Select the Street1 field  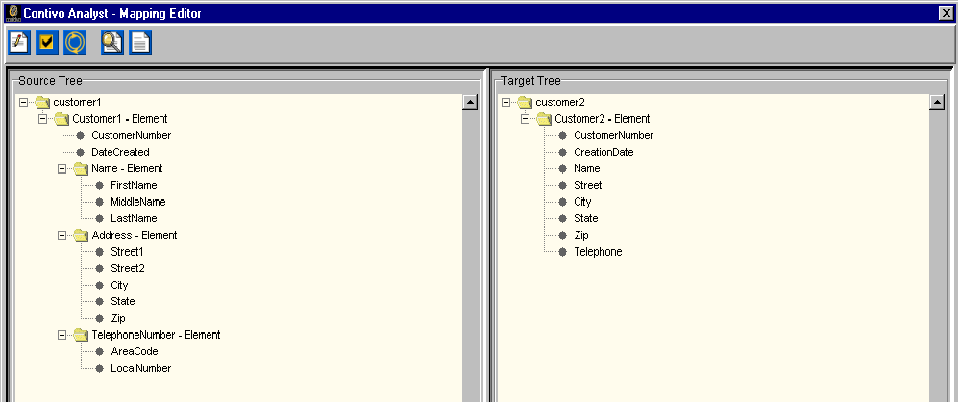point(127,252)
